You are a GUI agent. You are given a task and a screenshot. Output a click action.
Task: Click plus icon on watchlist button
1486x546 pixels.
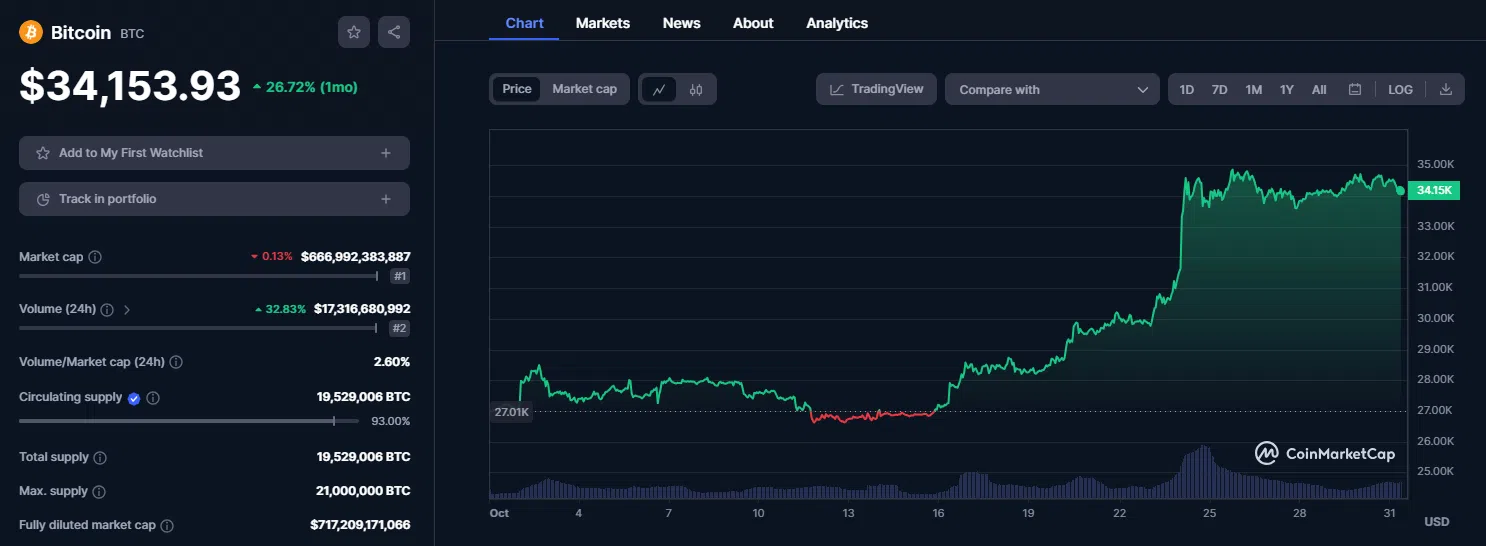[386, 153]
